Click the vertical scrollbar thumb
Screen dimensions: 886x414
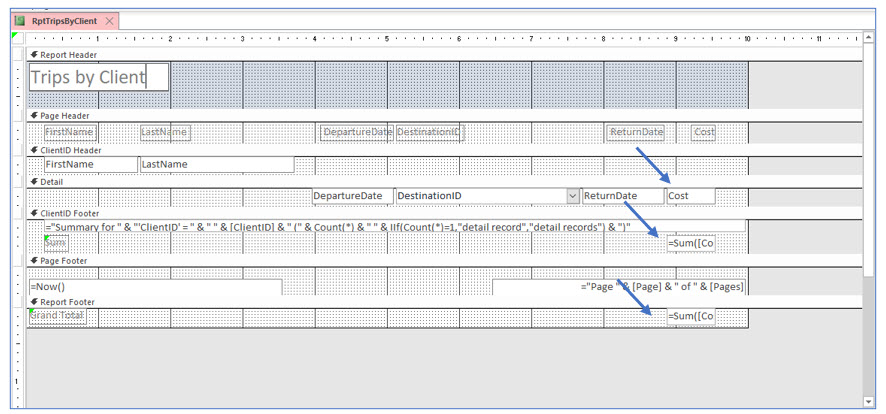click(868, 160)
